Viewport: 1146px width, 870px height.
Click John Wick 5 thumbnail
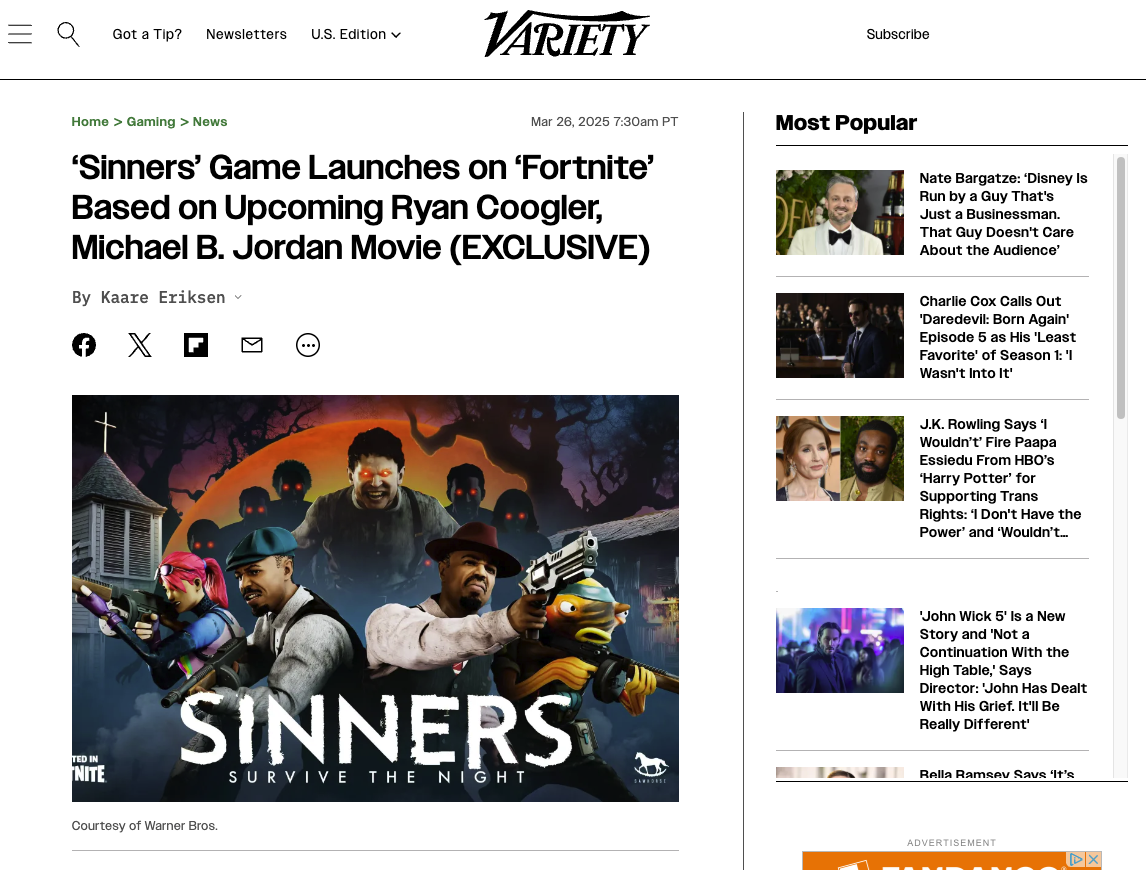(840, 651)
